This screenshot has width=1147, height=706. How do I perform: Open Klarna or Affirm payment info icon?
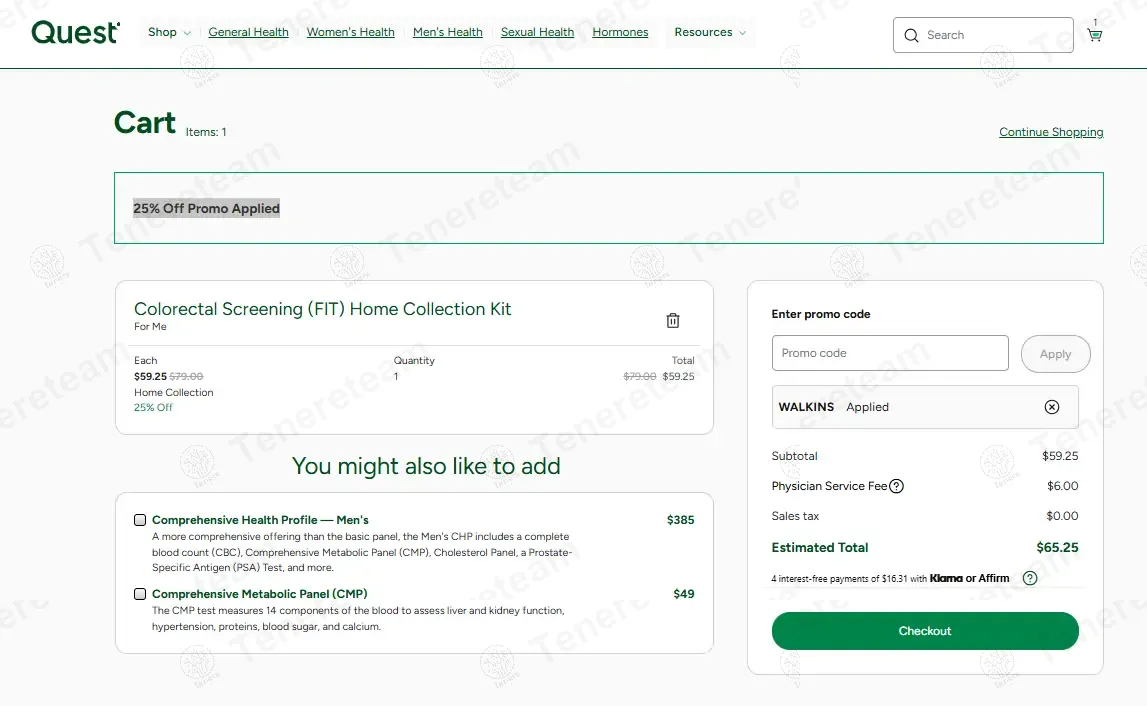coord(1030,578)
